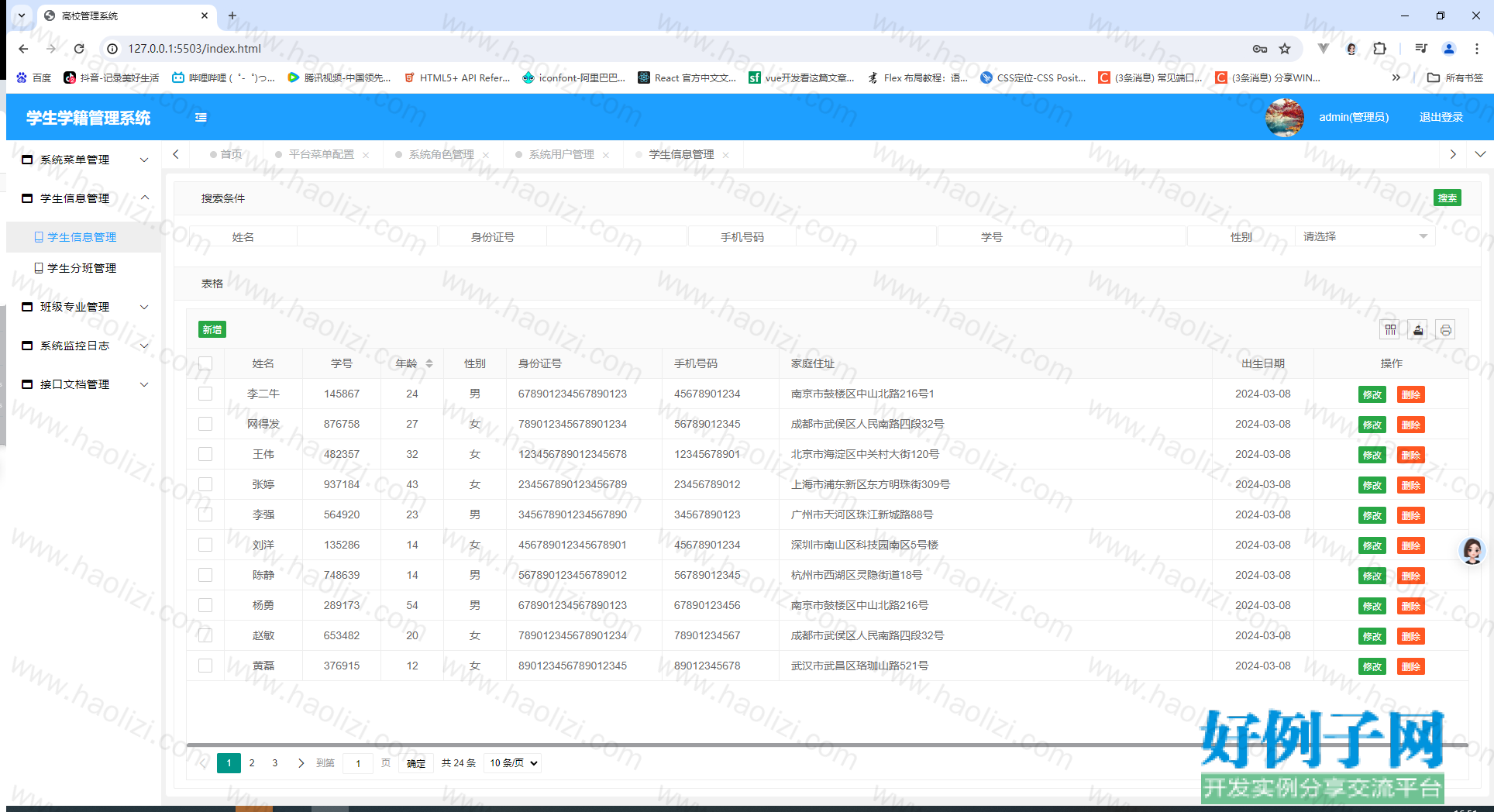Focus the 姓名 search input
Viewport: 1494px width, 812px height.
pos(367,236)
